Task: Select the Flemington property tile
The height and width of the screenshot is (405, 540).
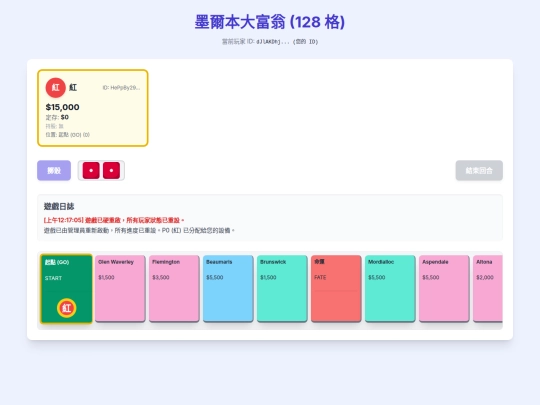Action: click(174, 289)
